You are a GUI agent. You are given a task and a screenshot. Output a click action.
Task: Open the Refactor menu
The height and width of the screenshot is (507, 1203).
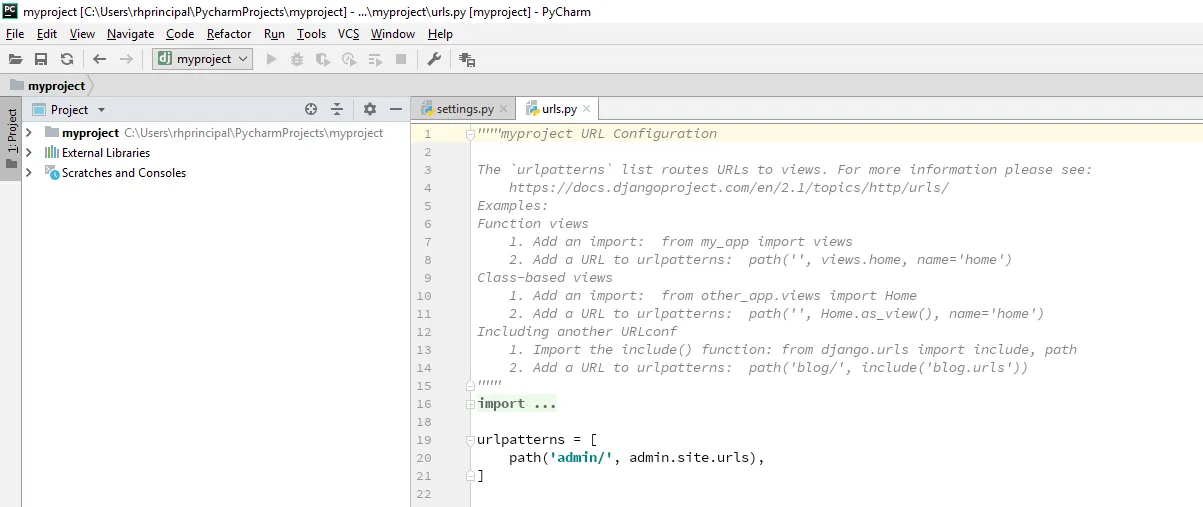pos(229,34)
